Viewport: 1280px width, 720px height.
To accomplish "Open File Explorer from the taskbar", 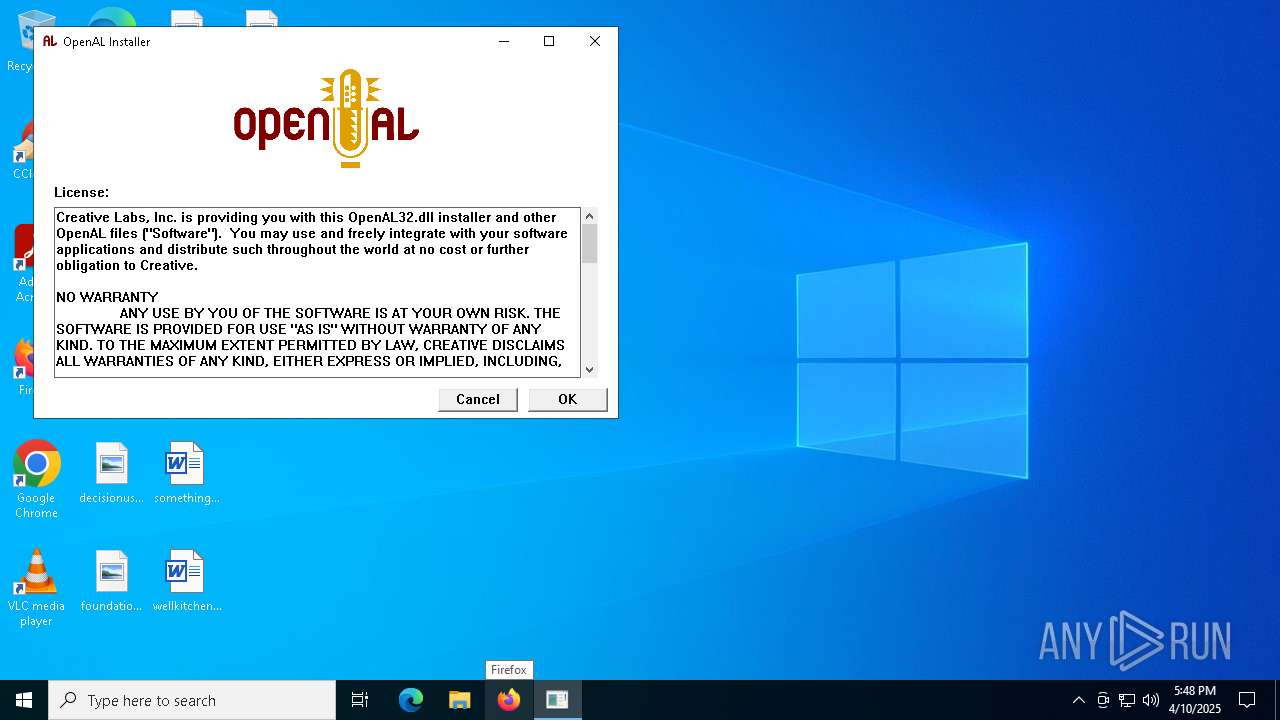I will (460, 700).
